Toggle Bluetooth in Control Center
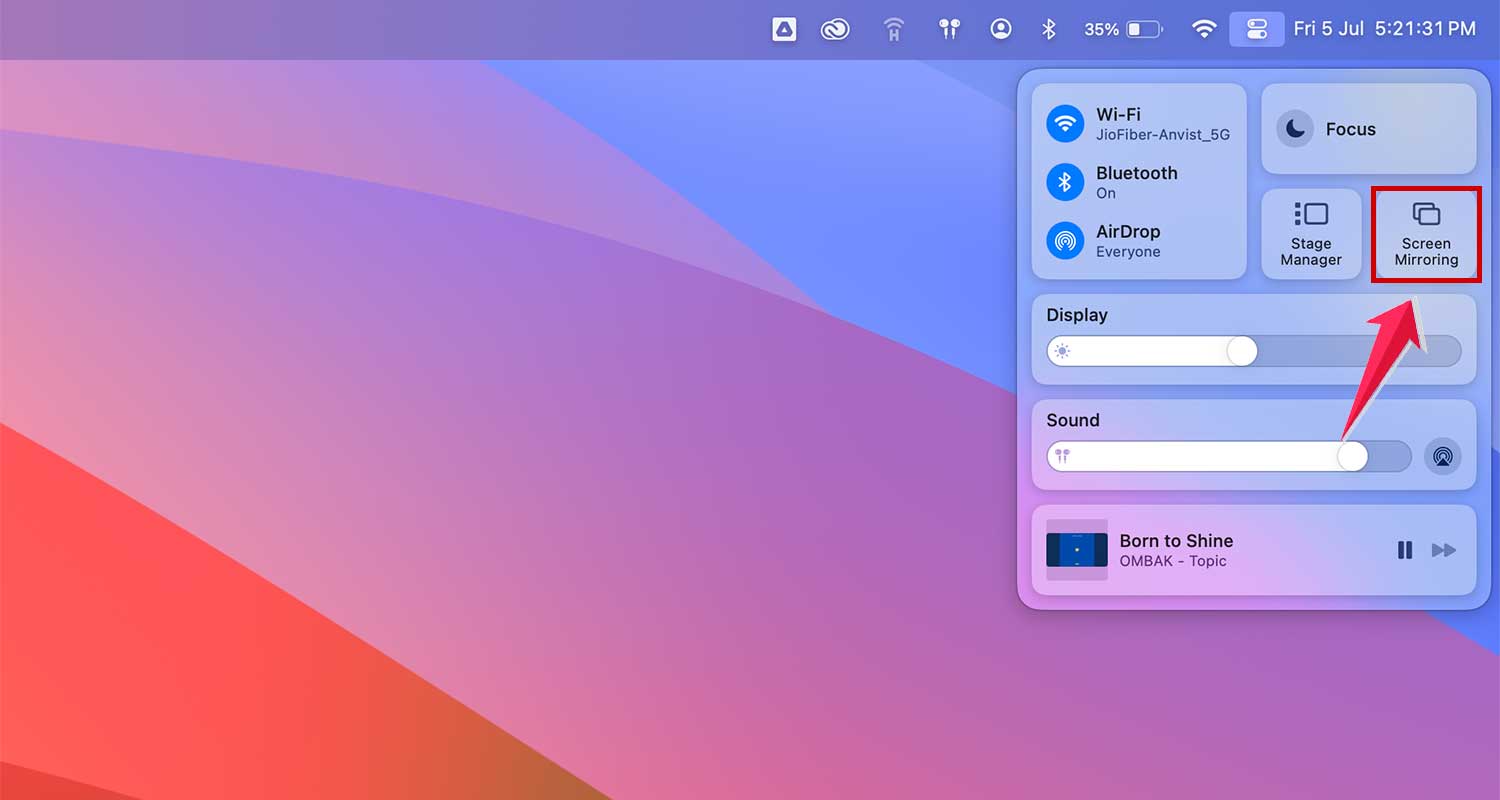 tap(1067, 182)
